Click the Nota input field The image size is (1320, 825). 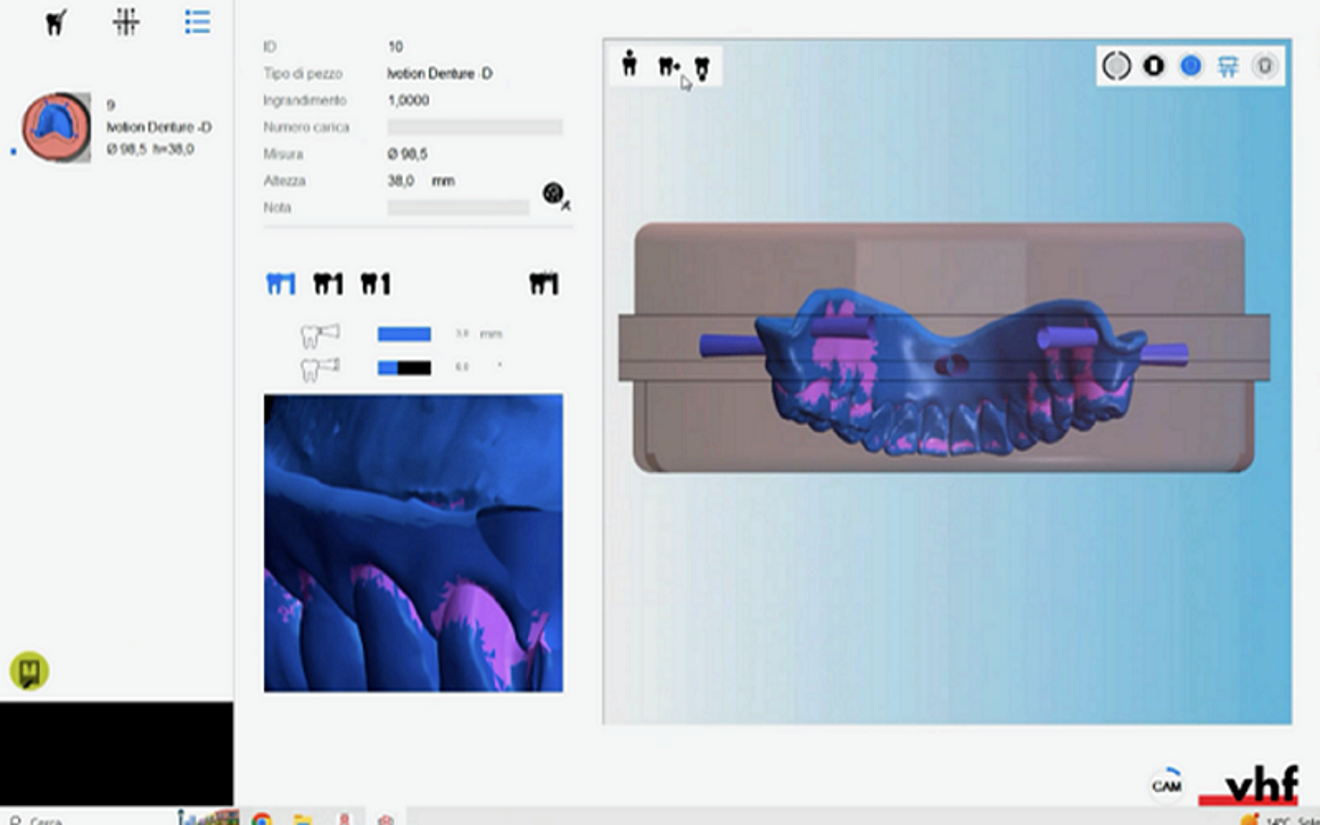(460, 207)
